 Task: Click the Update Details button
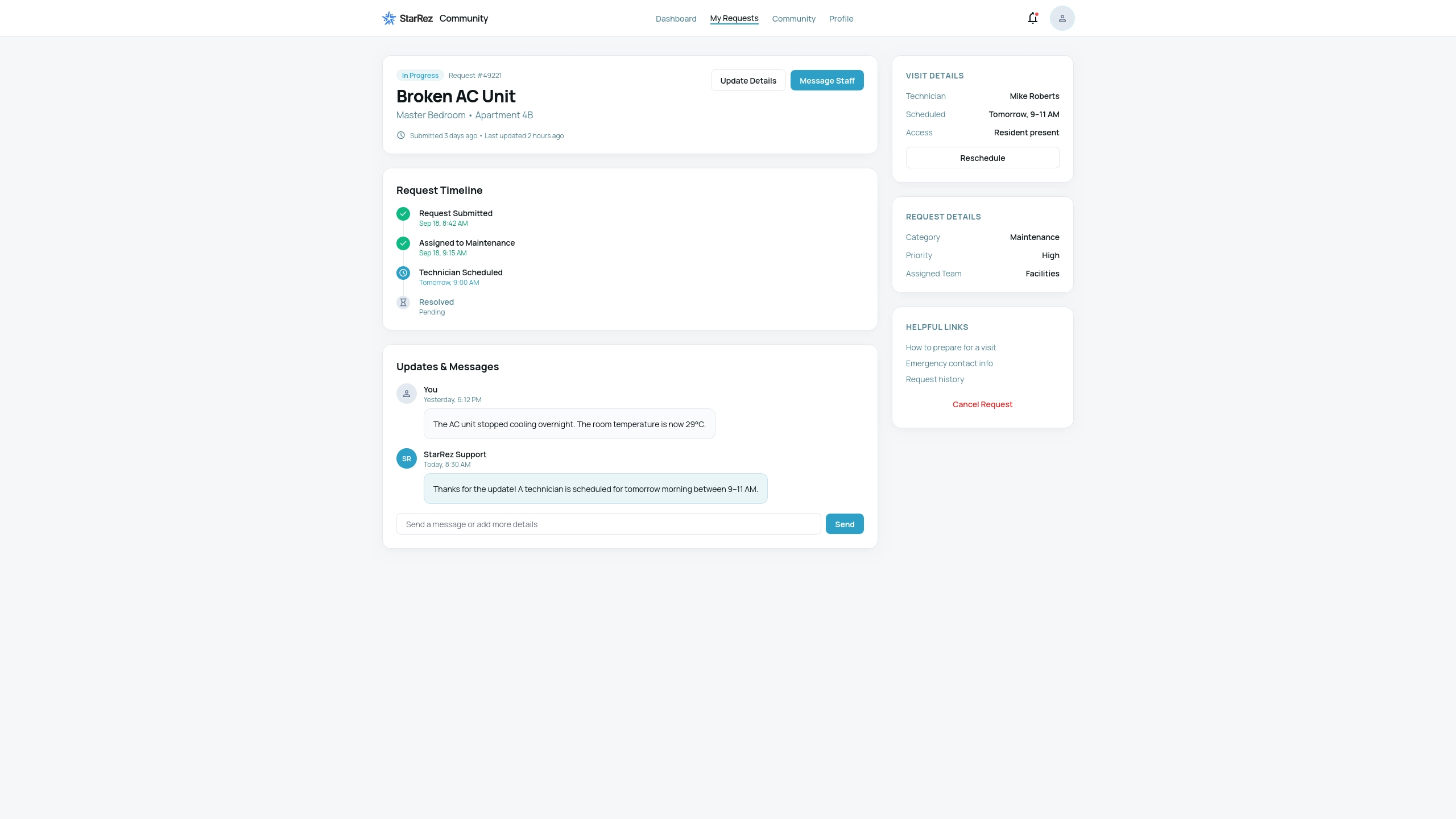(x=748, y=80)
